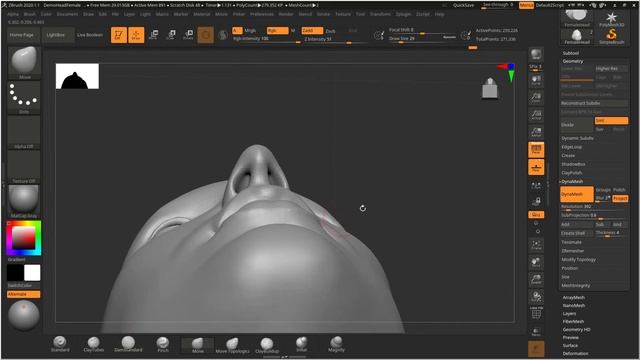Choose the Inflat brush
The height and width of the screenshot is (360, 640).
302,344
